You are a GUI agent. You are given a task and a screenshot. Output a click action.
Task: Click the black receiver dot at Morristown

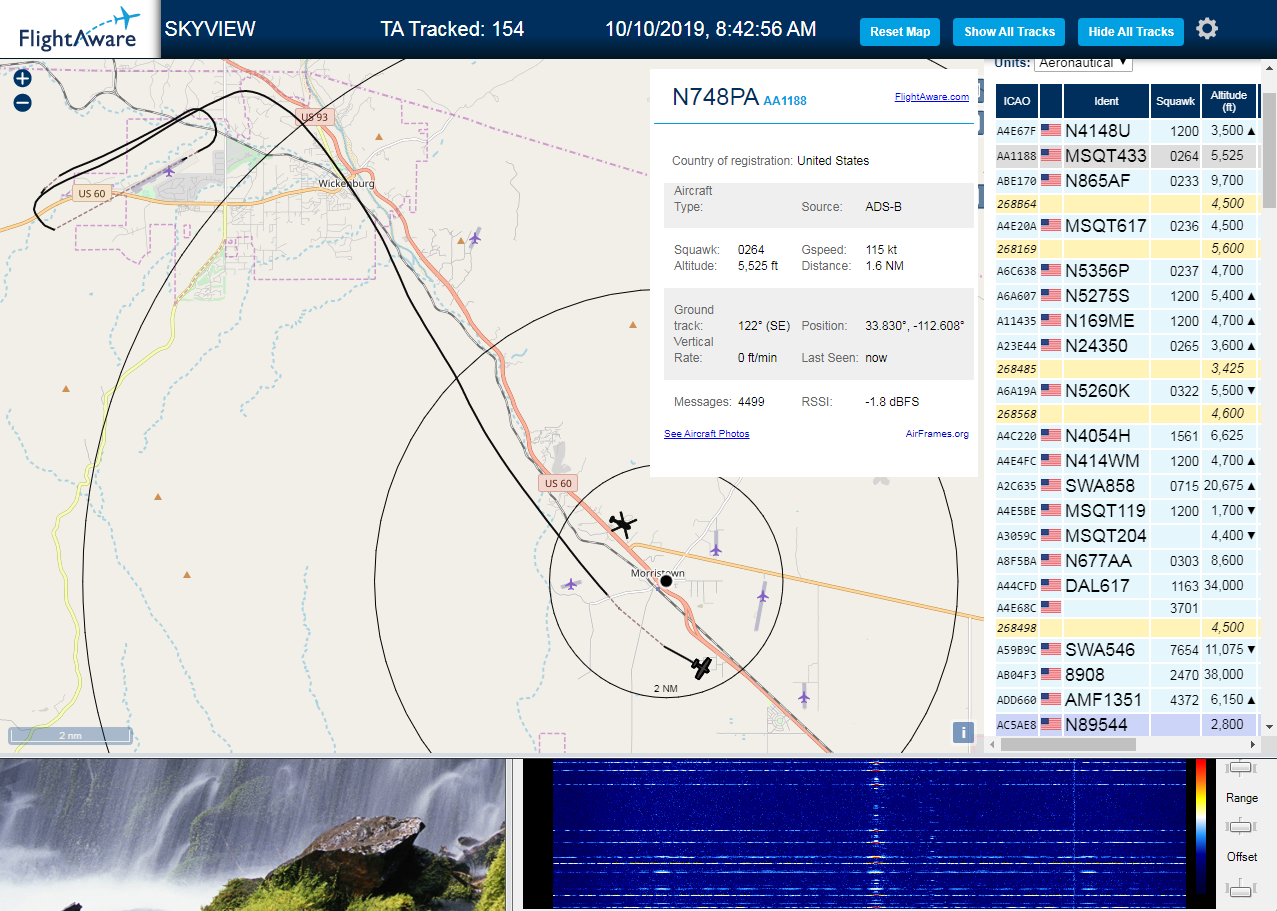click(x=666, y=581)
